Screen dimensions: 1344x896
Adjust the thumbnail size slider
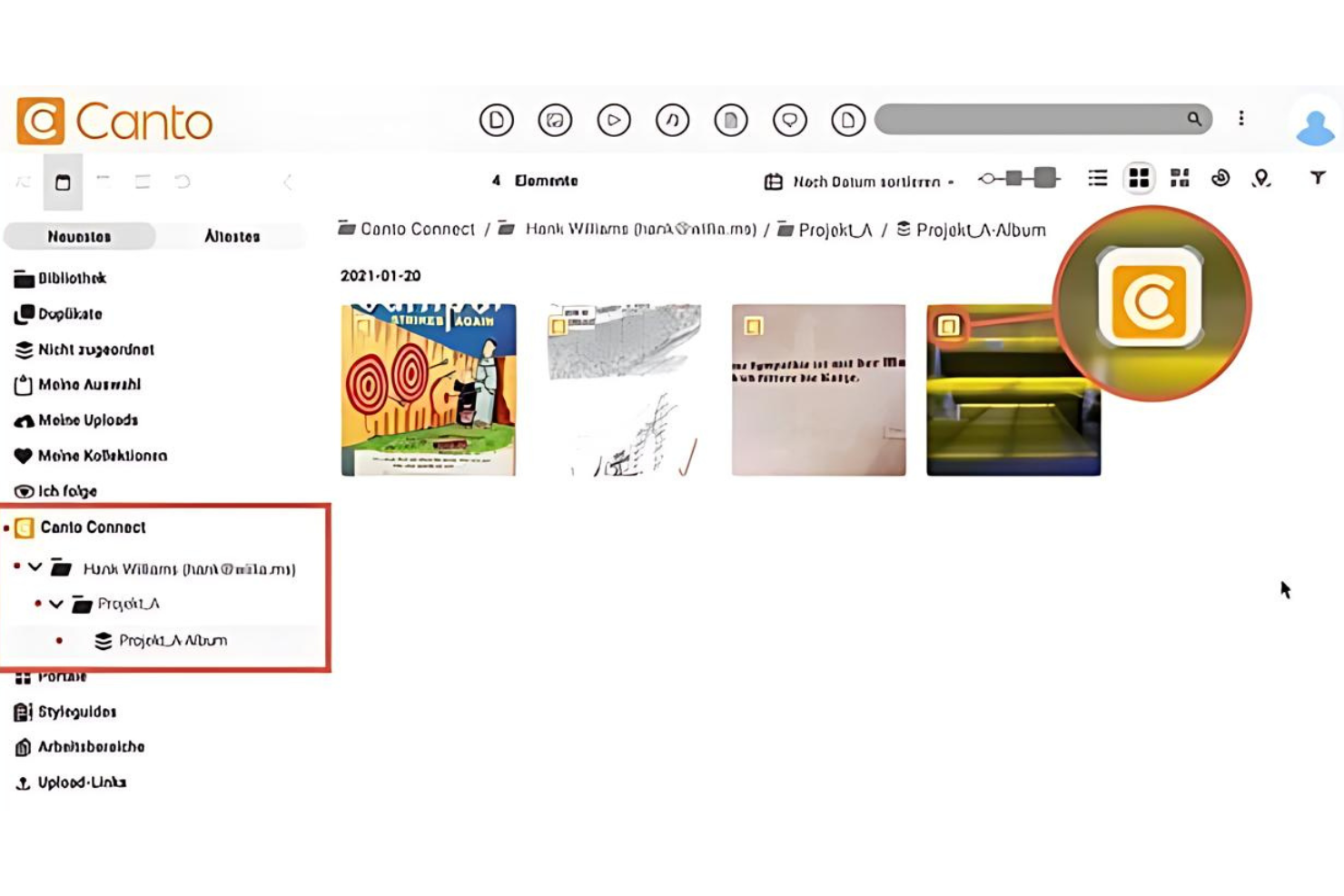(x=1018, y=178)
